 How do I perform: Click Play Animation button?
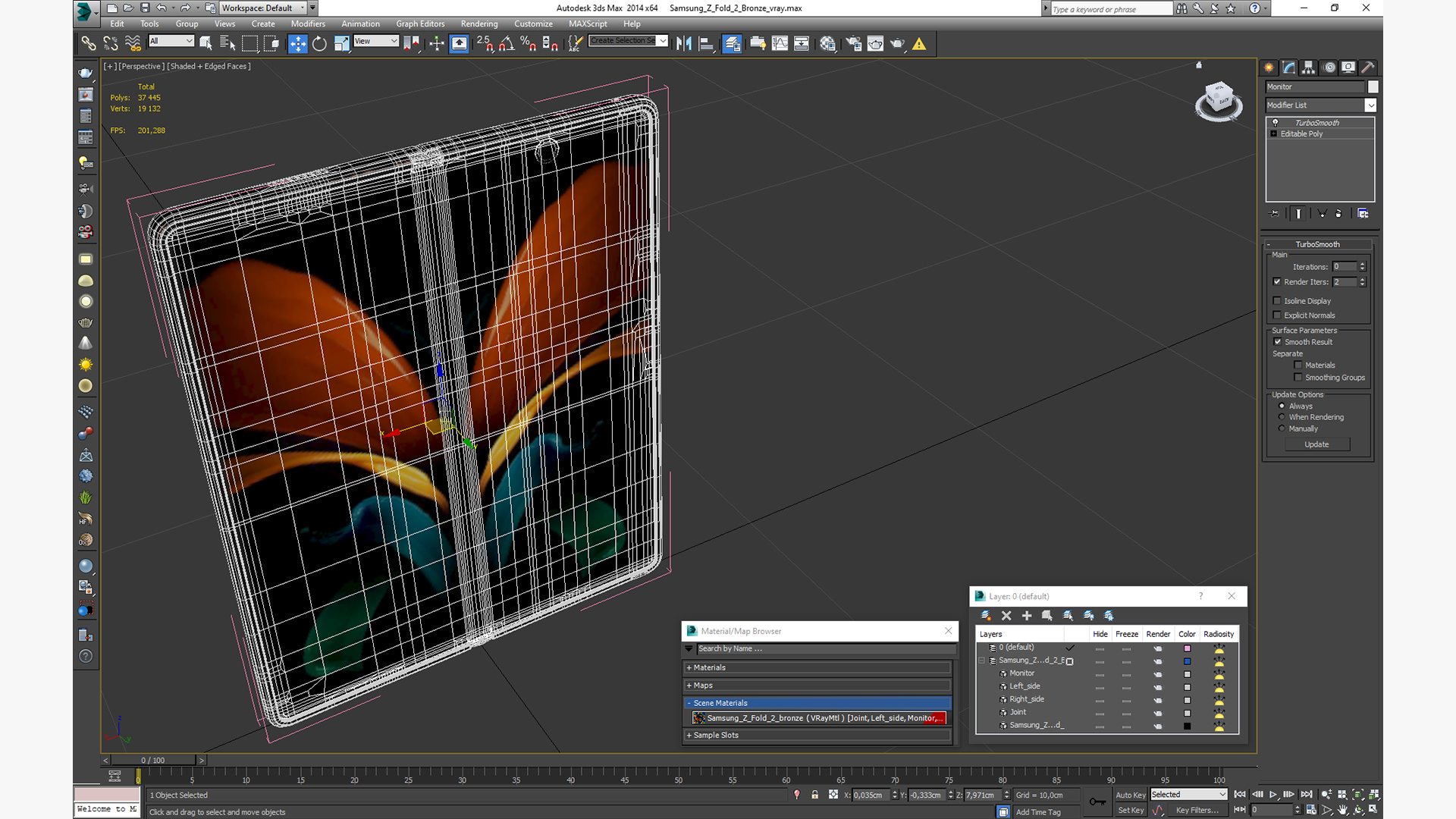(1273, 795)
